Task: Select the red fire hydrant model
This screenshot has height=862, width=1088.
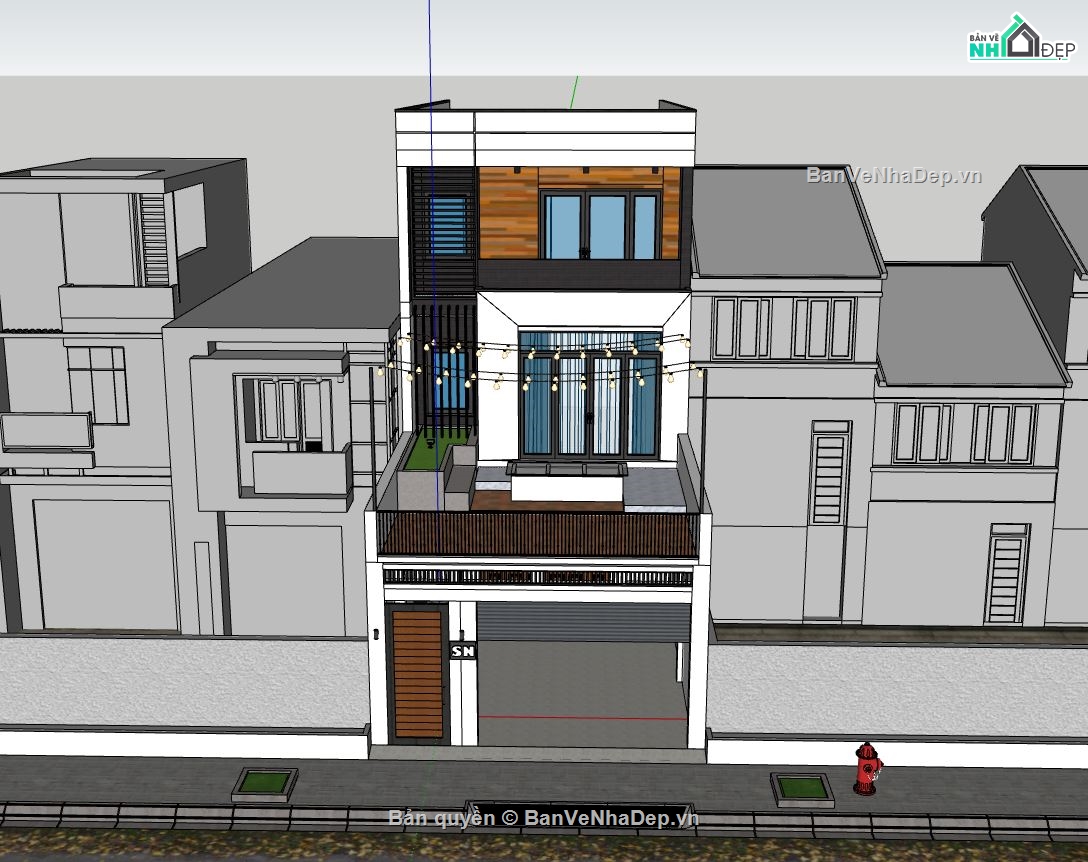Action: [x=867, y=768]
